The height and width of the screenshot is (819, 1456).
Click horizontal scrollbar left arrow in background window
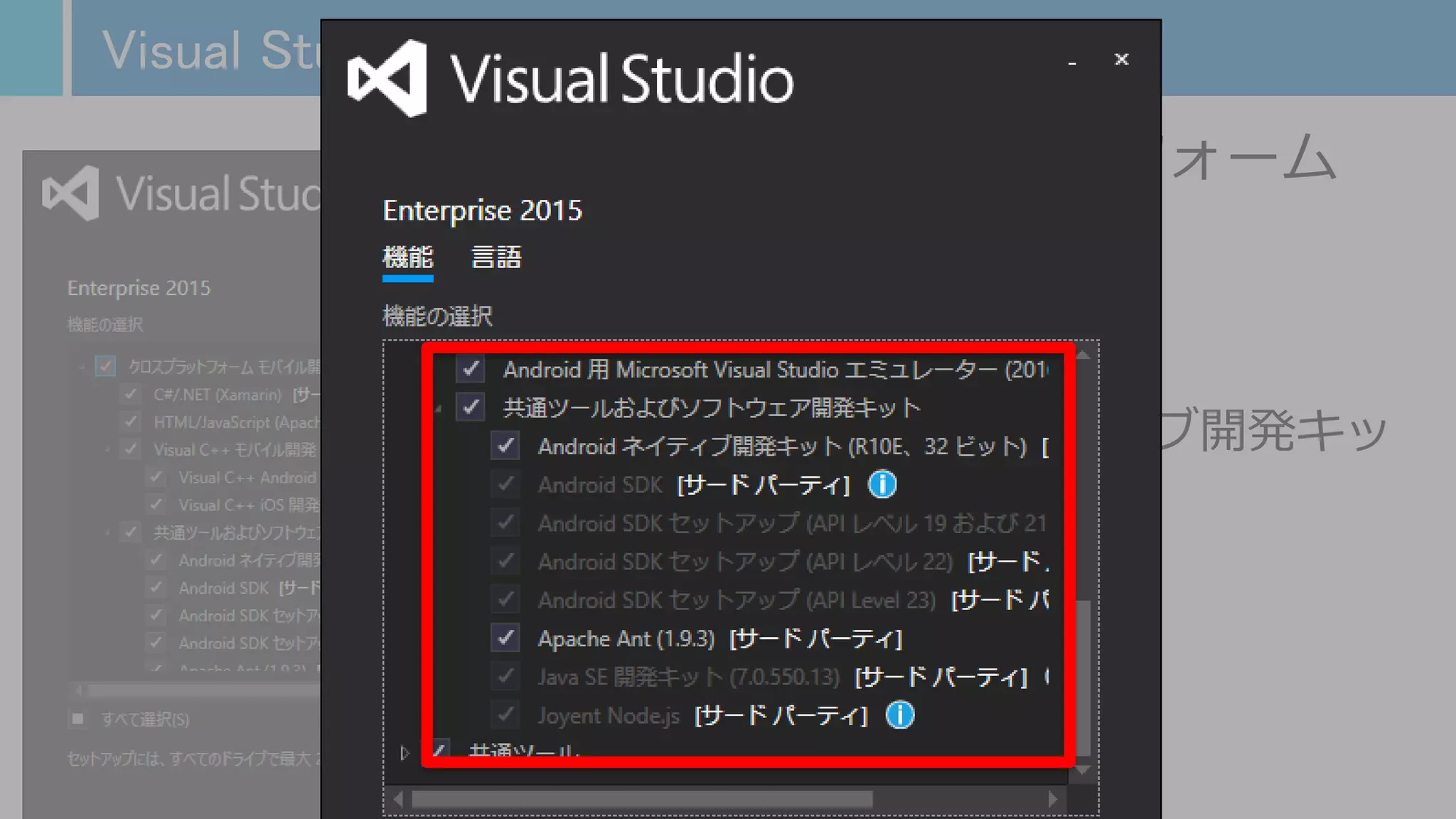point(78,690)
